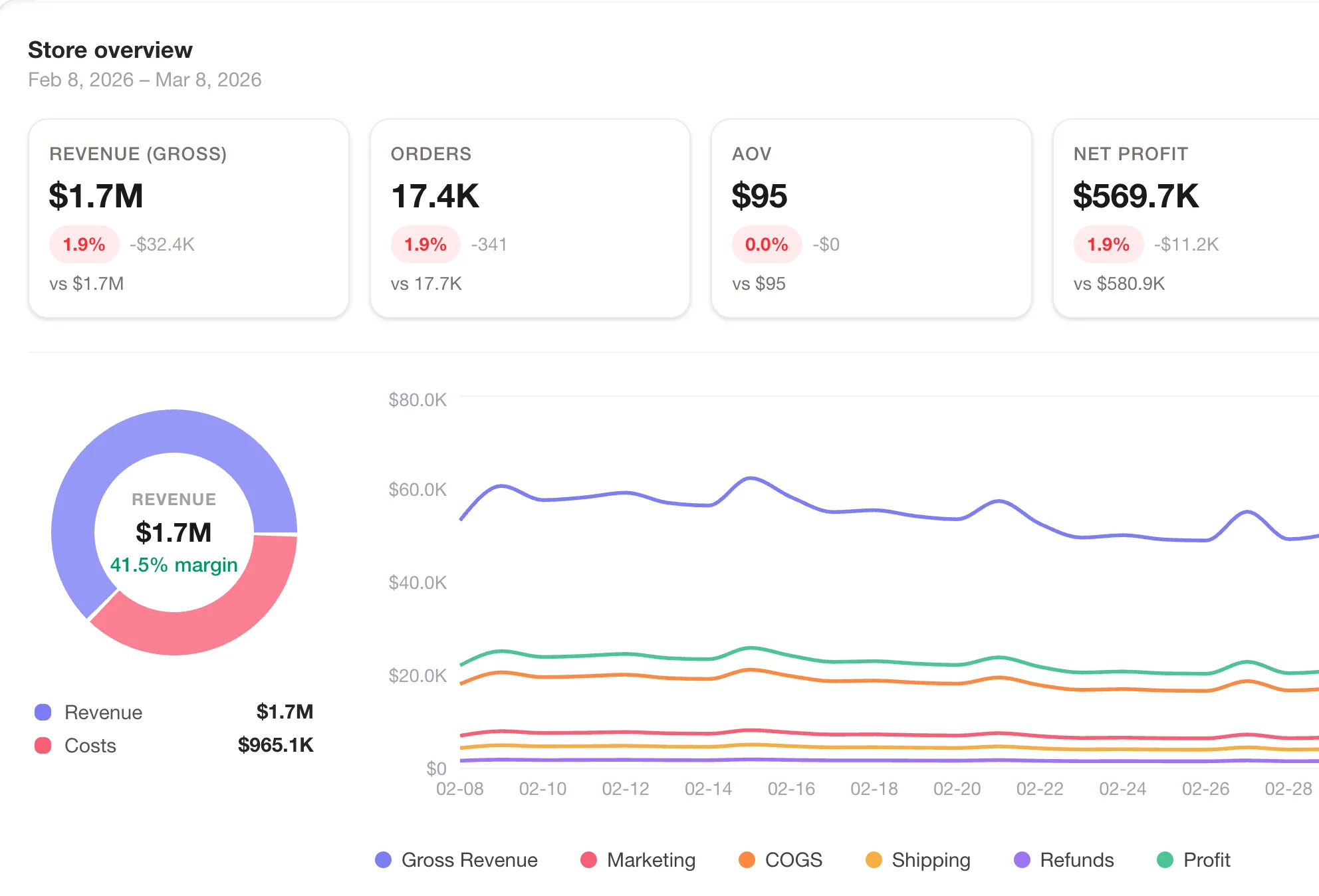The width and height of the screenshot is (1319, 896).
Task: Click the 0.0% badge on AOV card
Action: point(767,245)
